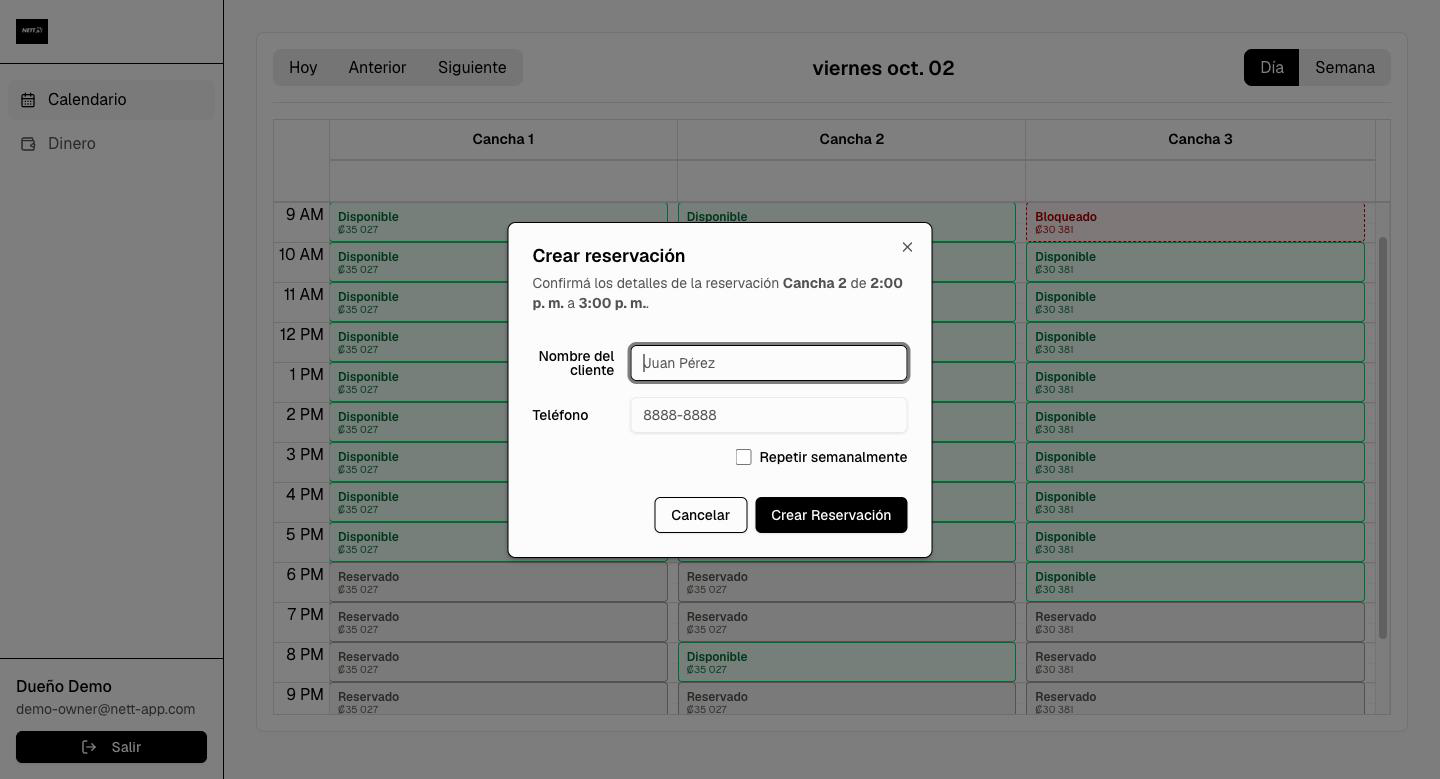Viewport: 1440px width, 779px height.
Task: Select Cancha 3 Disponible slot at 1 PM
Action: (1195, 382)
